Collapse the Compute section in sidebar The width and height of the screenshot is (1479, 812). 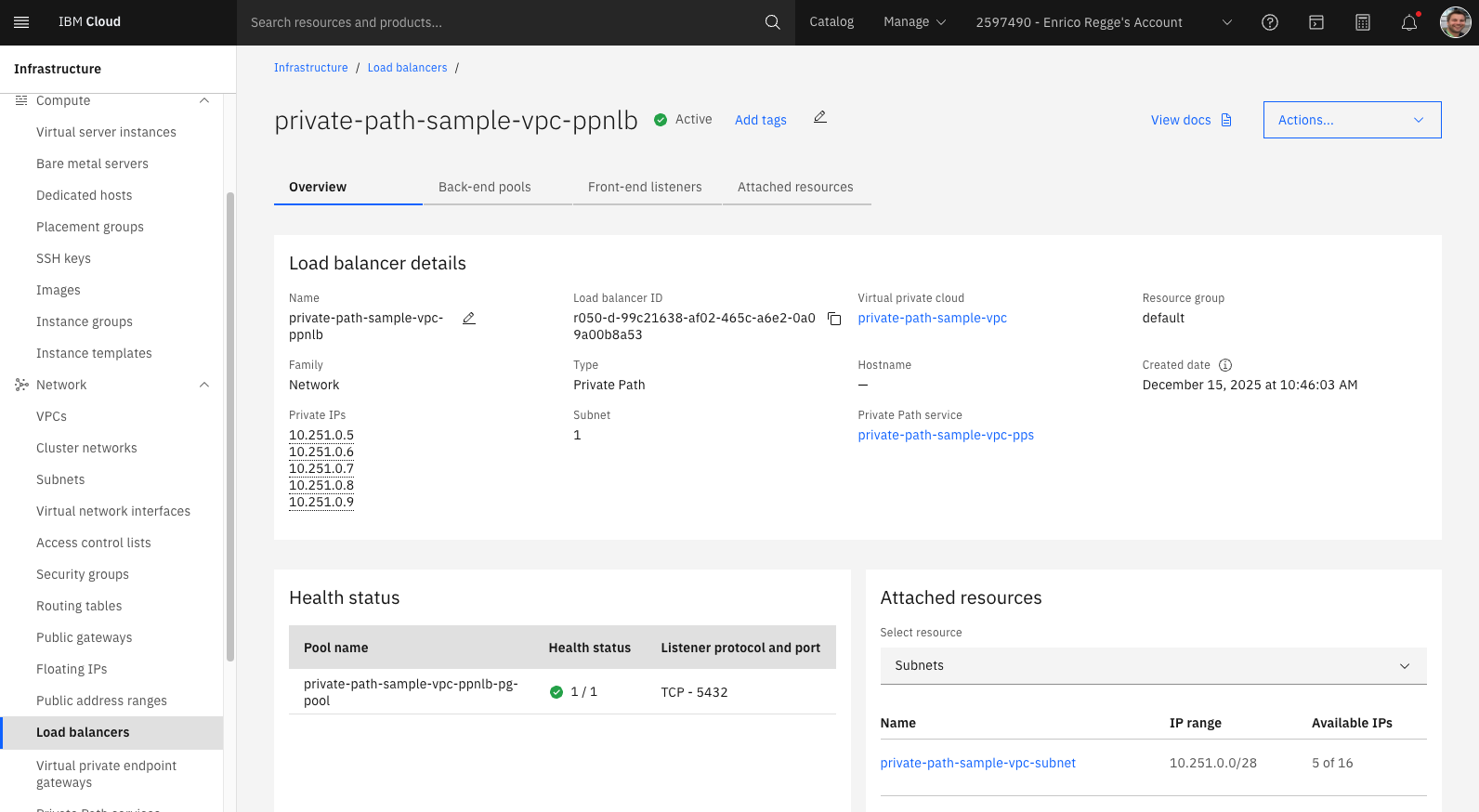tap(204, 100)
